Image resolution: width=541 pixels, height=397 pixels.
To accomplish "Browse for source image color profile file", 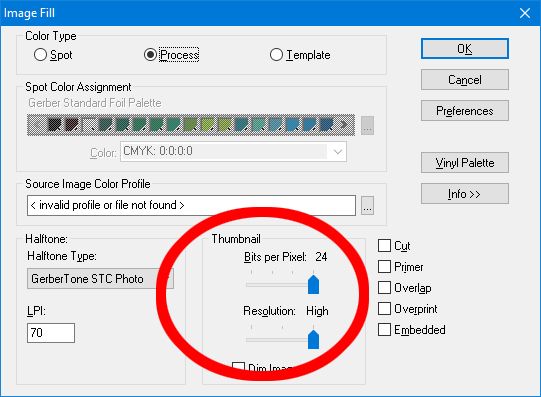I will [367, 206].
